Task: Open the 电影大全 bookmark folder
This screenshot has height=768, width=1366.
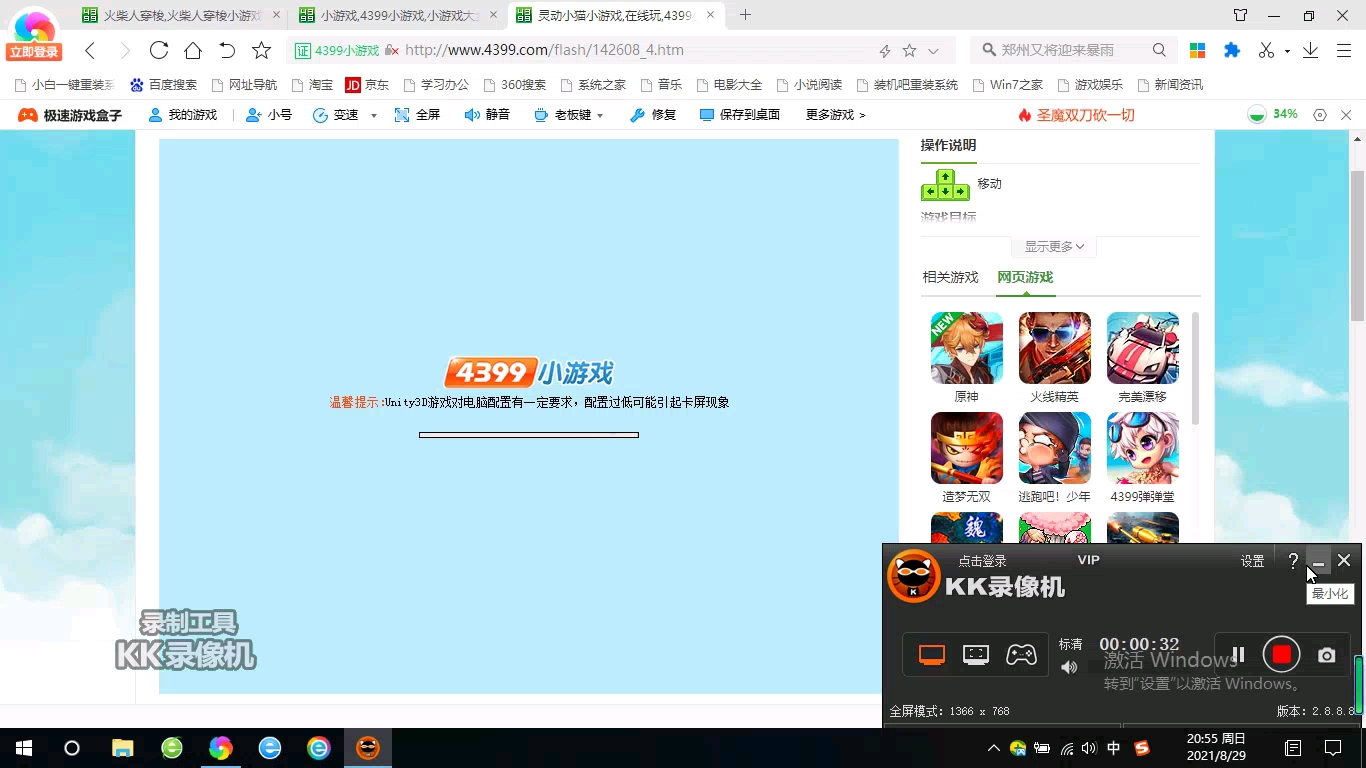Action: point(729,85)
